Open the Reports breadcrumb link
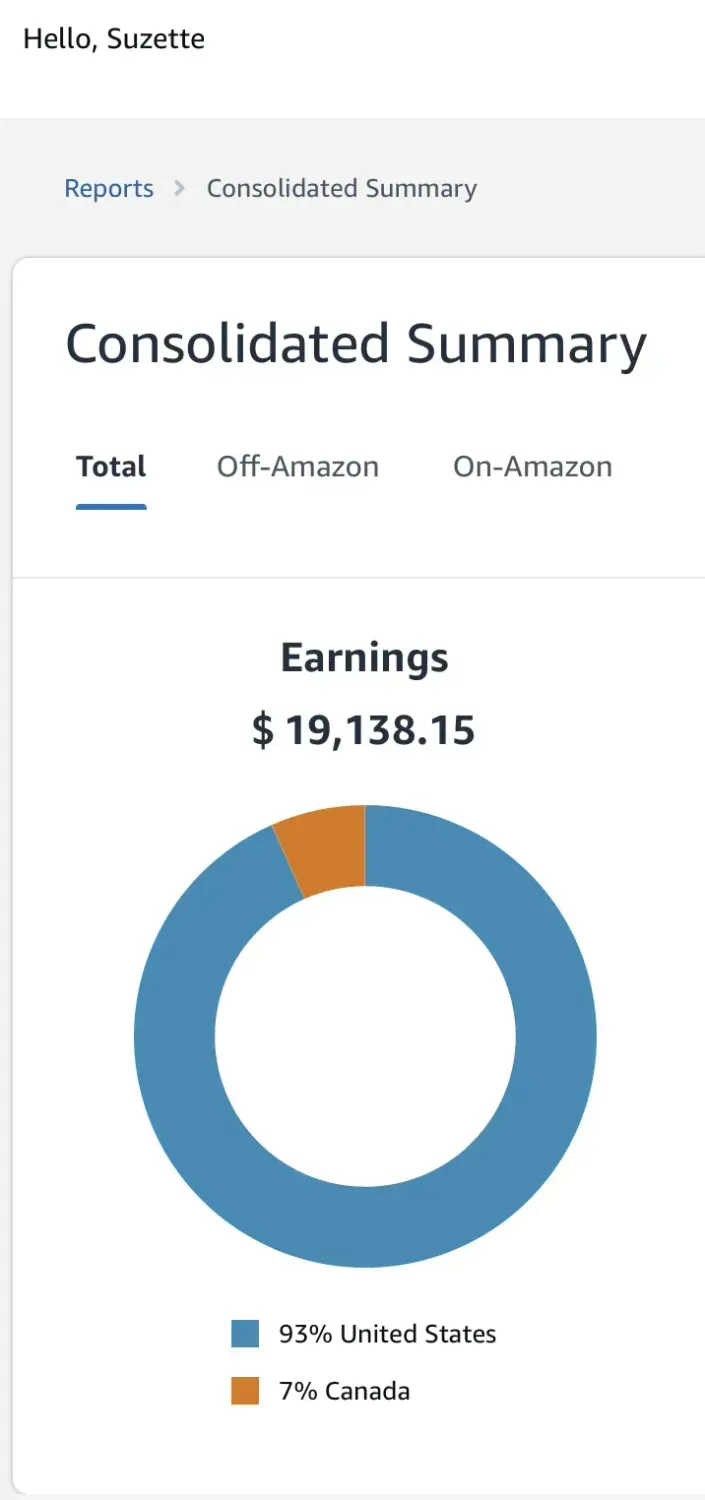 tap(109, 188)
